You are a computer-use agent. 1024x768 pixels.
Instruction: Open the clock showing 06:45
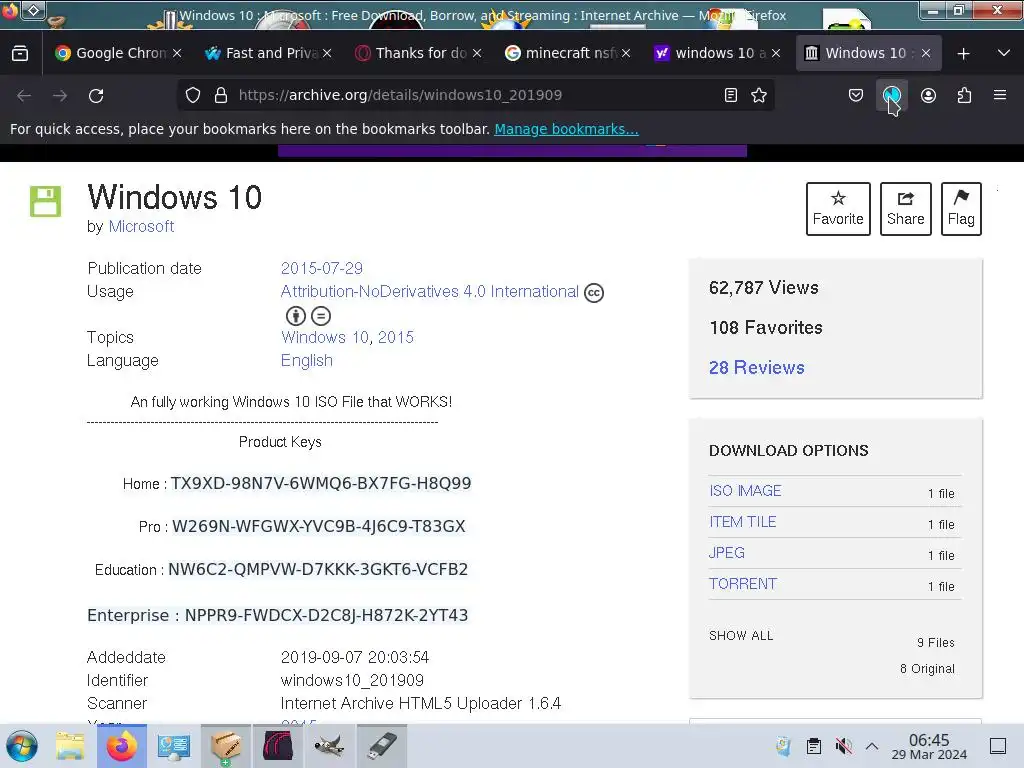pos(929,746)
